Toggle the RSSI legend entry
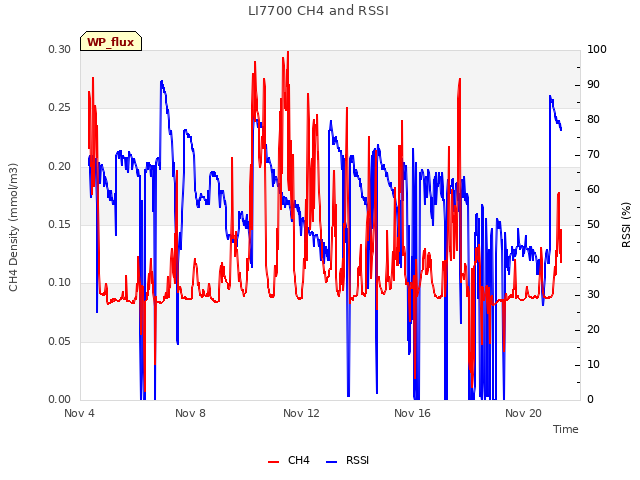Screen dimensions: 640x480 pyautogui.click(x=347, y=460)
